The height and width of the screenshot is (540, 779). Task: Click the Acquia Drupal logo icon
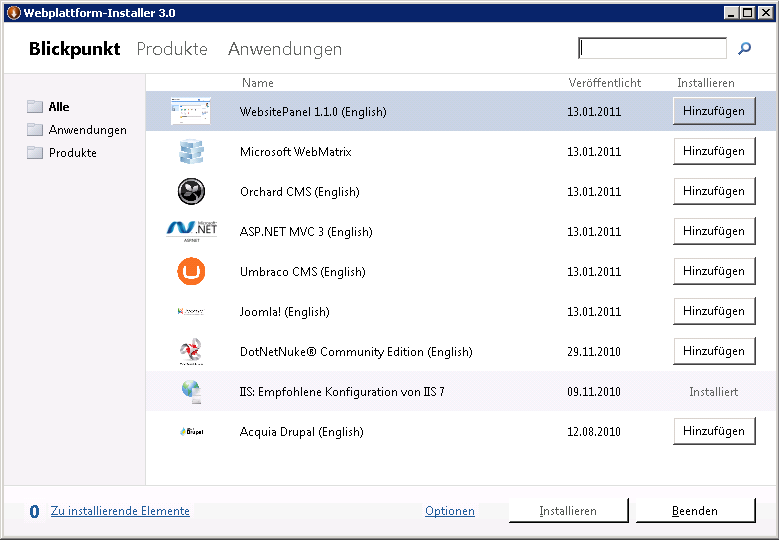[x=191, y=431]
